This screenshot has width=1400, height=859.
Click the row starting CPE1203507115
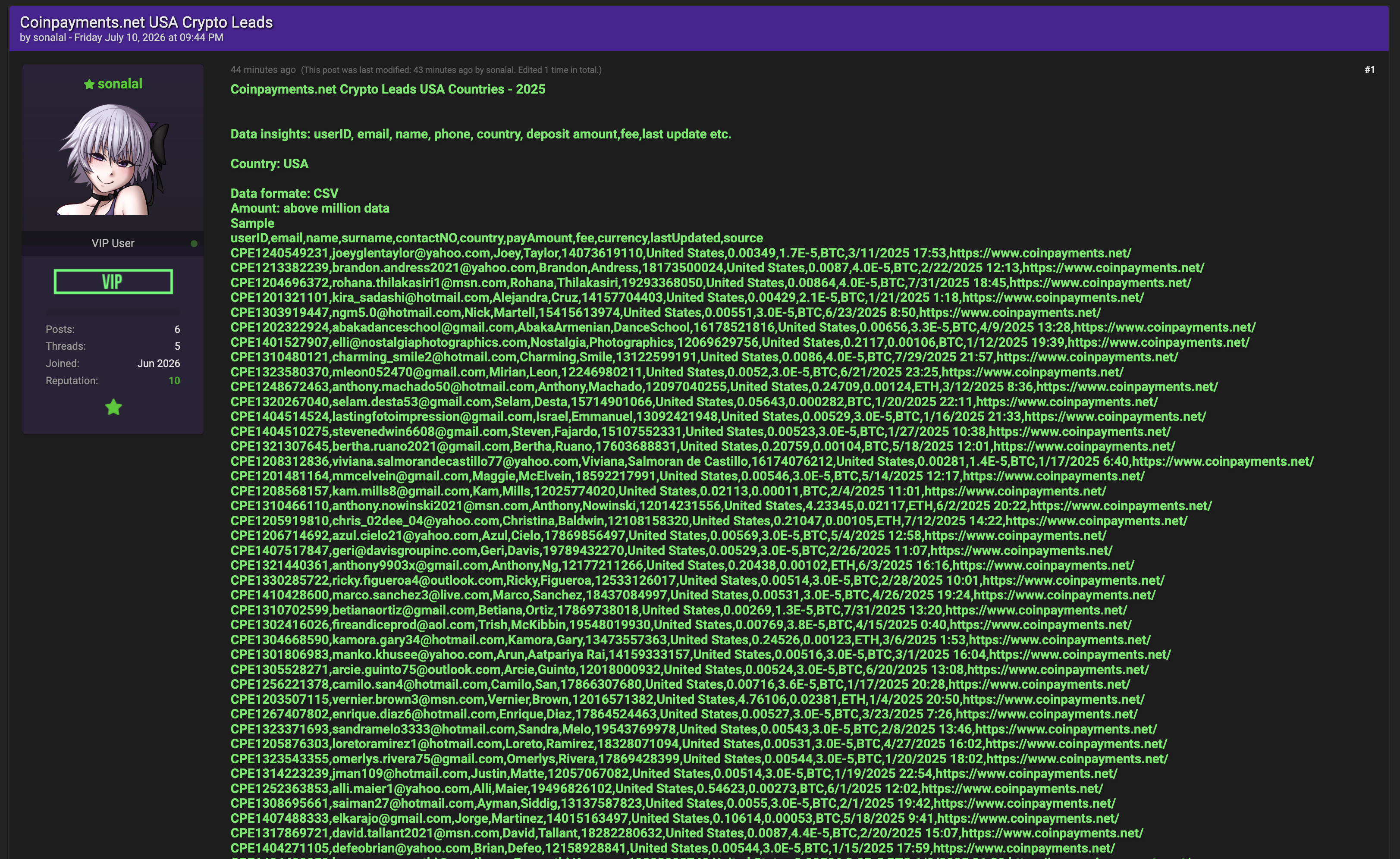tap(687, 699)
